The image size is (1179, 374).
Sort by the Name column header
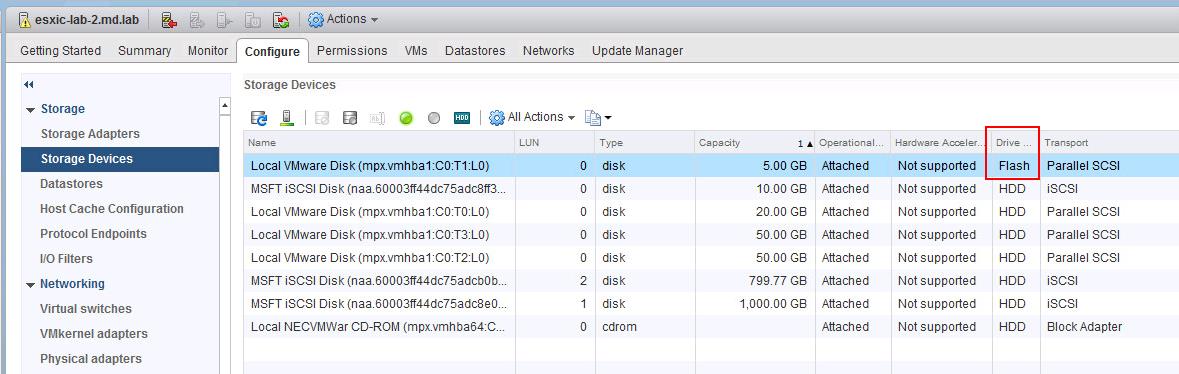(x=379, y=142)
